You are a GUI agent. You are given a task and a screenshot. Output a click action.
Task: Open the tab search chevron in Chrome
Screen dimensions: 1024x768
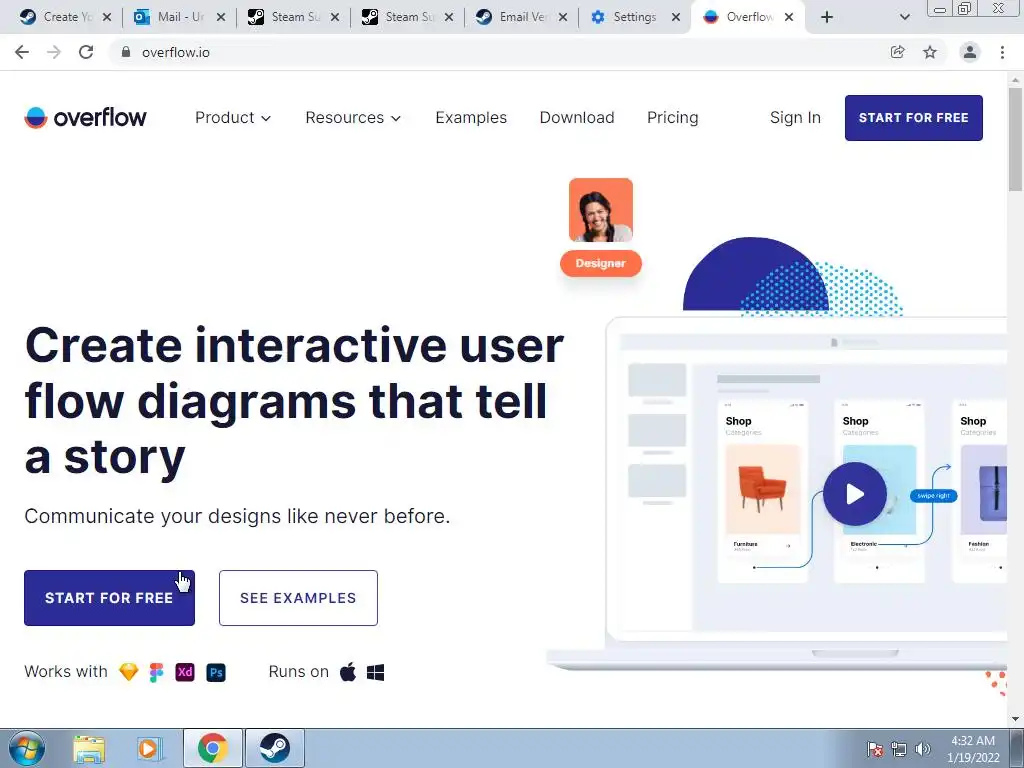(x=904, y=17)
